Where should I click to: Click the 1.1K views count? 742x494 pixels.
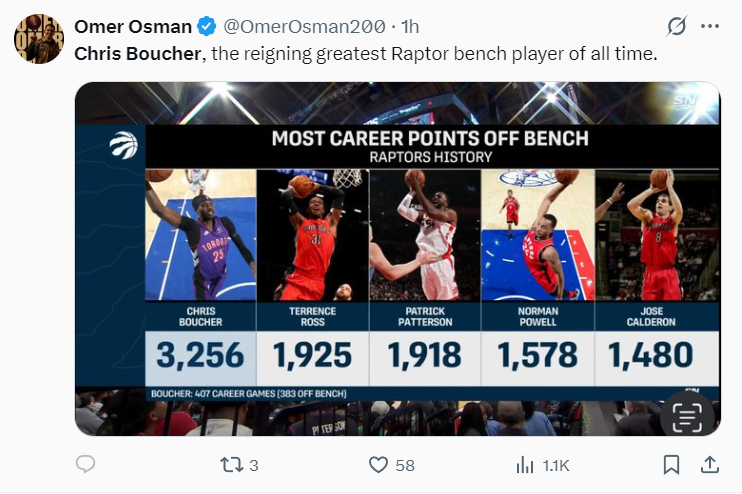point(556,465)
